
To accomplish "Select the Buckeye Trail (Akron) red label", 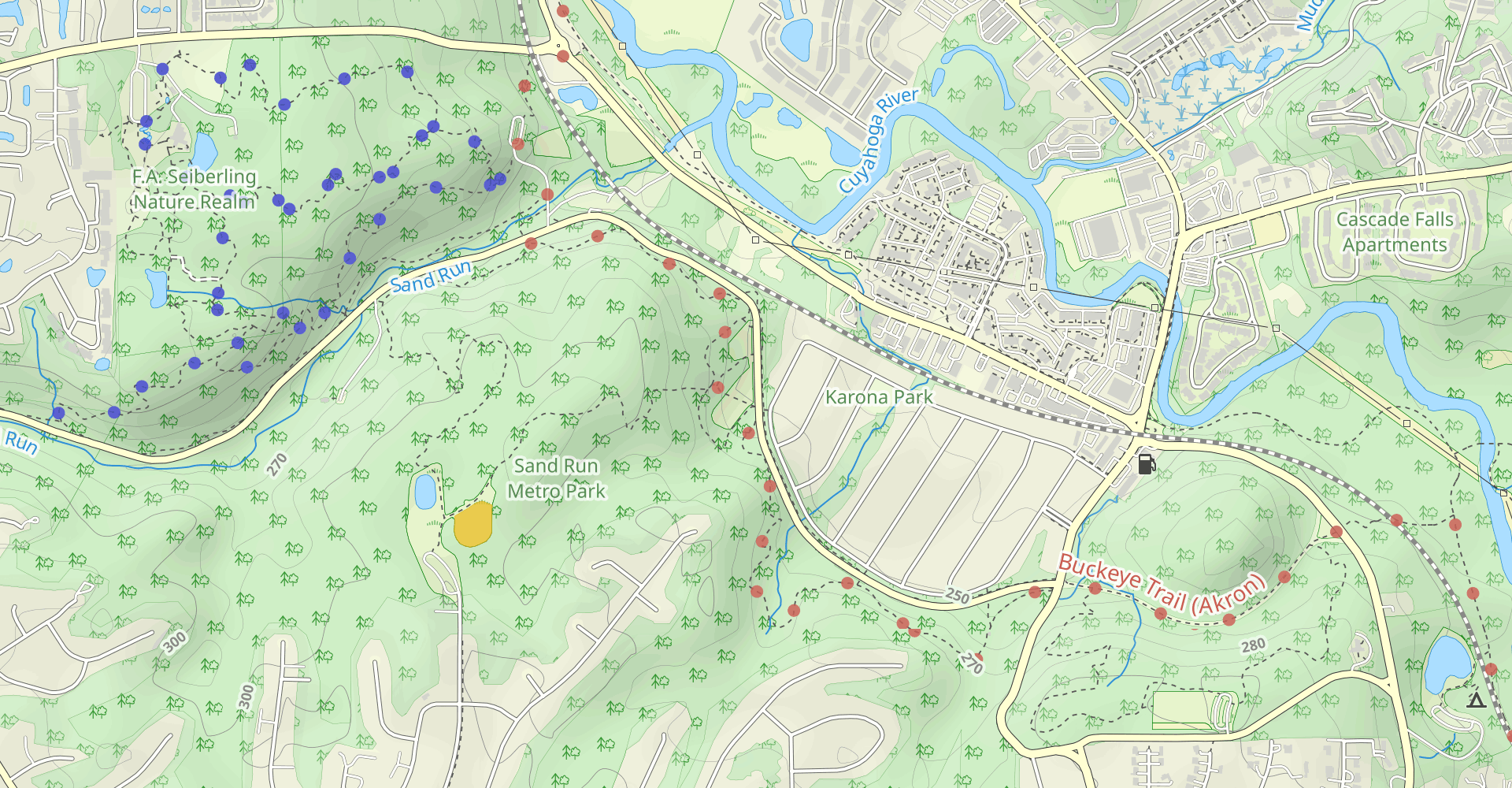I will click(x=1162, y=584).
